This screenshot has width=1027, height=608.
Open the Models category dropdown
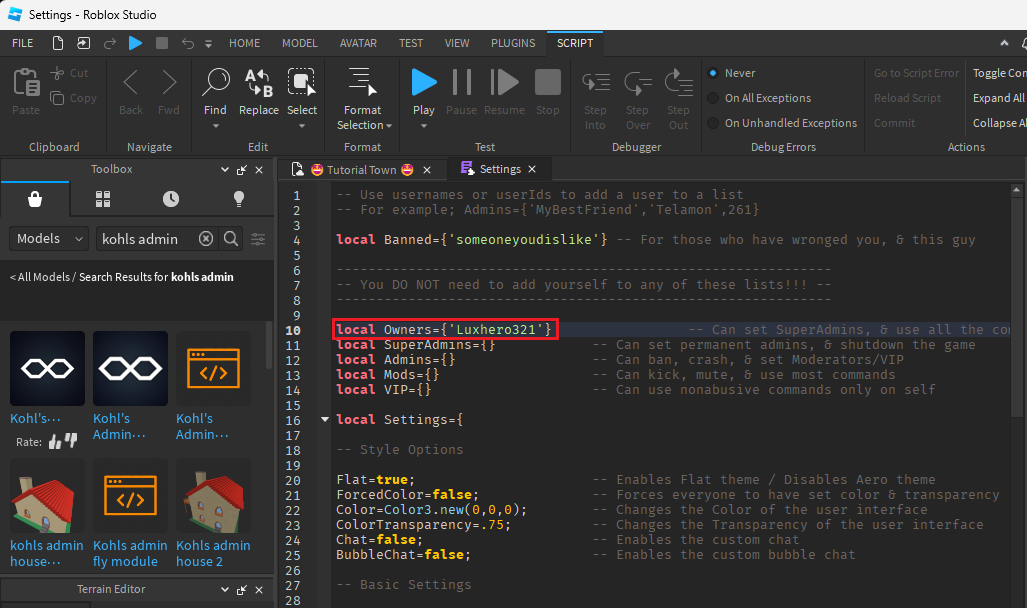click(x=48, y=239)
